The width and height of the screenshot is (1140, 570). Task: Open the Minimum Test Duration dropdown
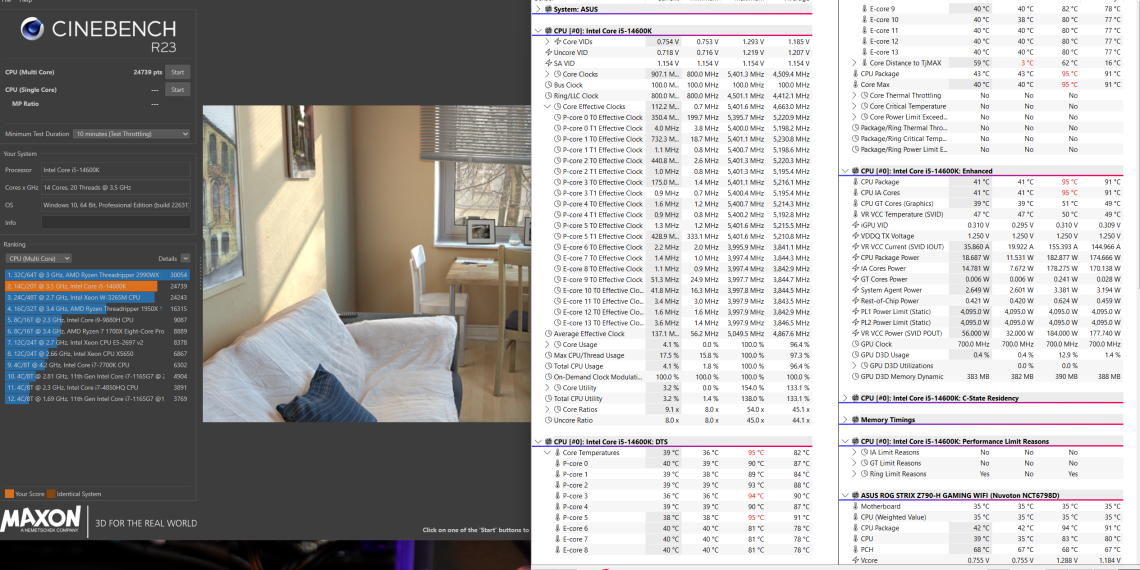pos(132,134)
